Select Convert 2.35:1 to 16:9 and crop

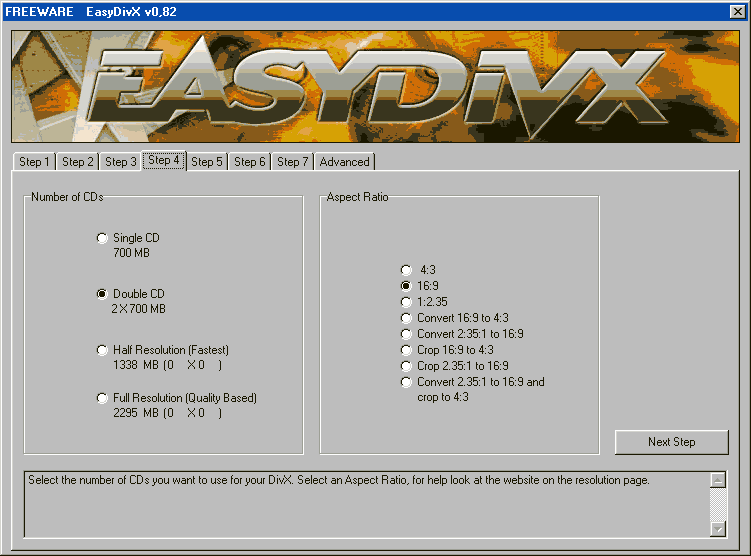click(x=406, y=382)
